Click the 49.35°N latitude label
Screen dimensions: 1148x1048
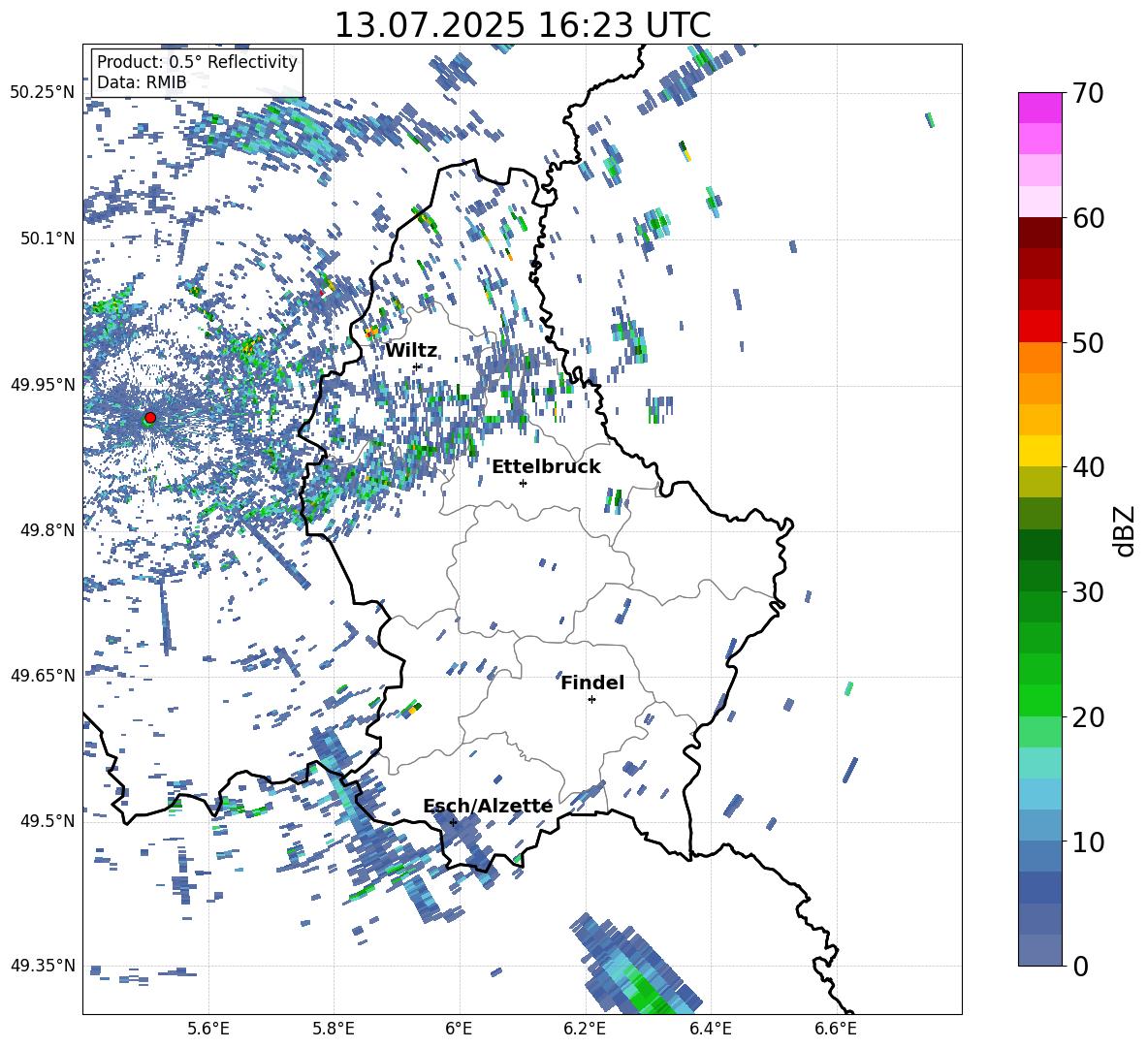tap(43, 966)
